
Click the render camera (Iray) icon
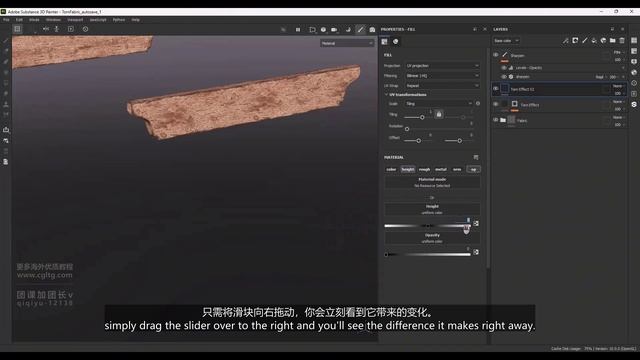tap(372, 29)
